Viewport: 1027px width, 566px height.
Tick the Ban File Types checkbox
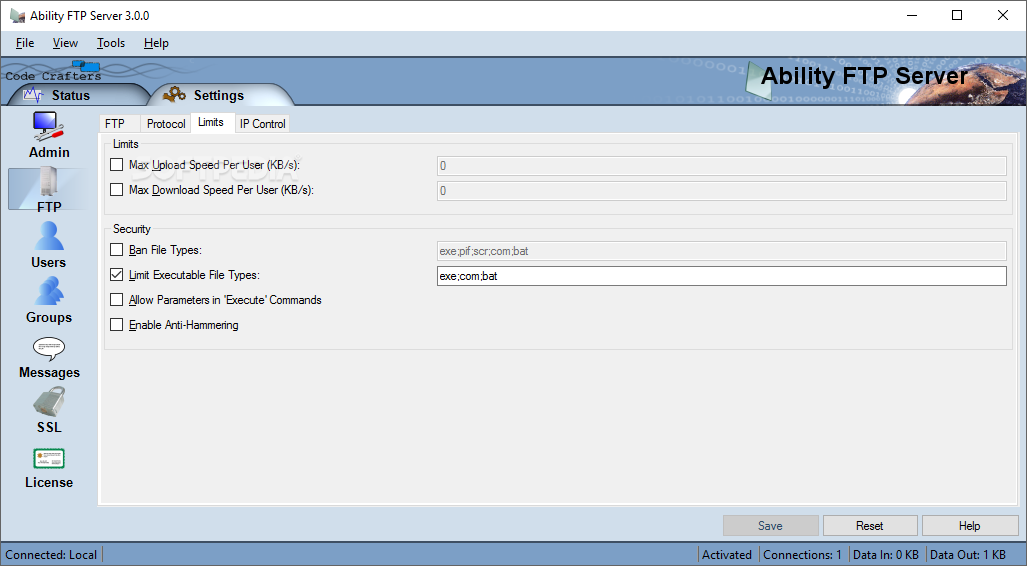(x=117, y=250)
